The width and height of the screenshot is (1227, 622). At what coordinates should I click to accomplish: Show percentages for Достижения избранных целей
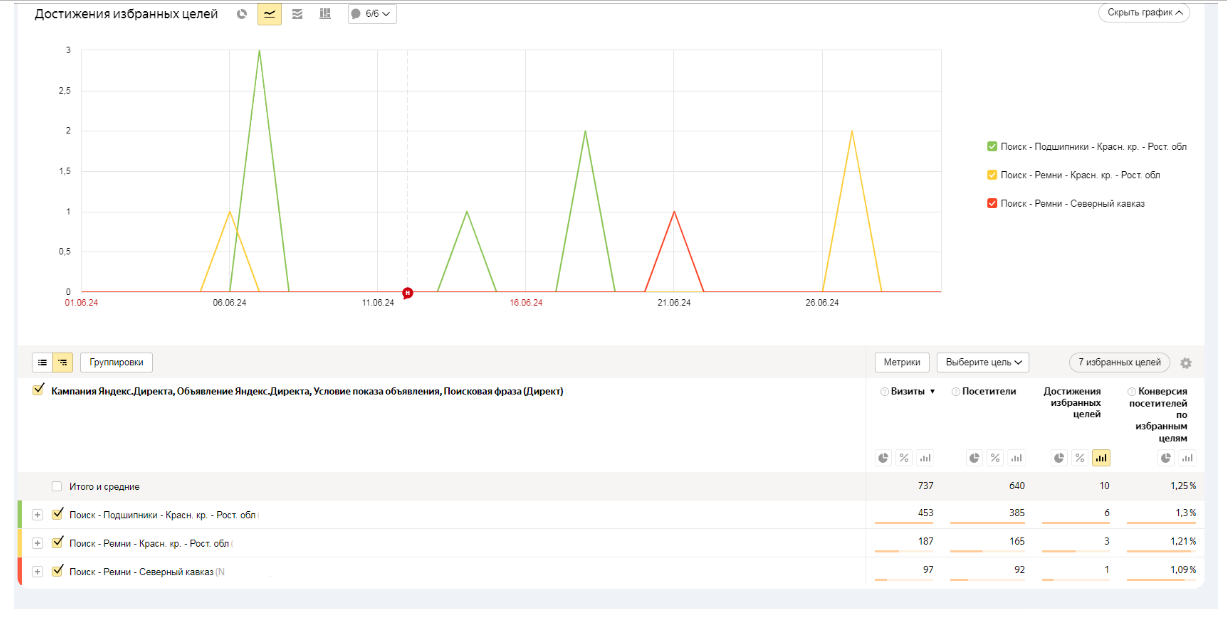(x=1080, y=458)
